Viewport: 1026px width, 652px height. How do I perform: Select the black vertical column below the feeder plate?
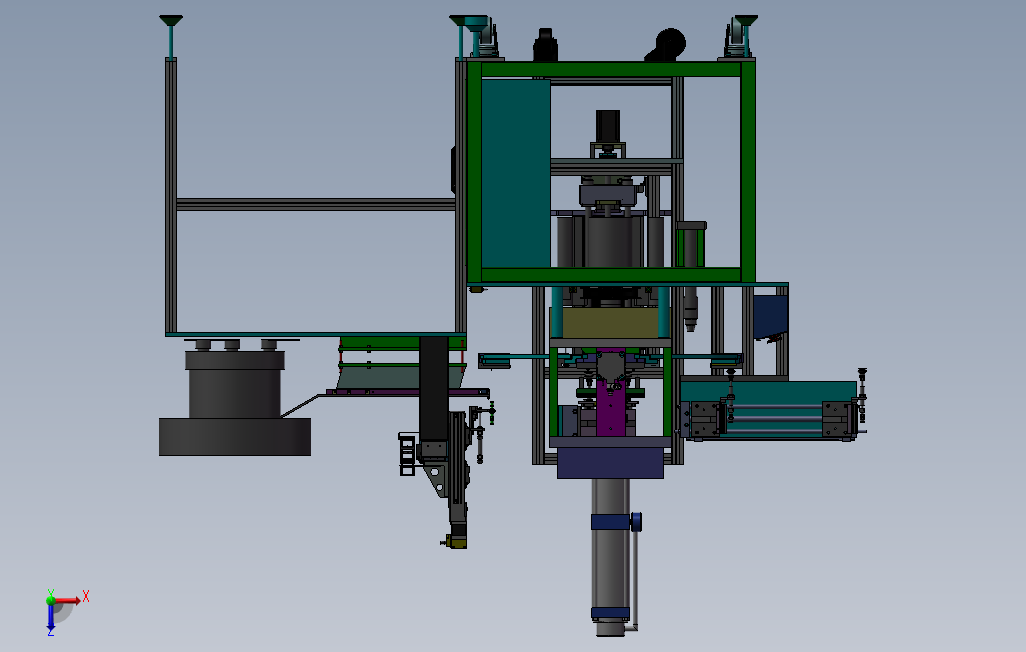(434, 388)
